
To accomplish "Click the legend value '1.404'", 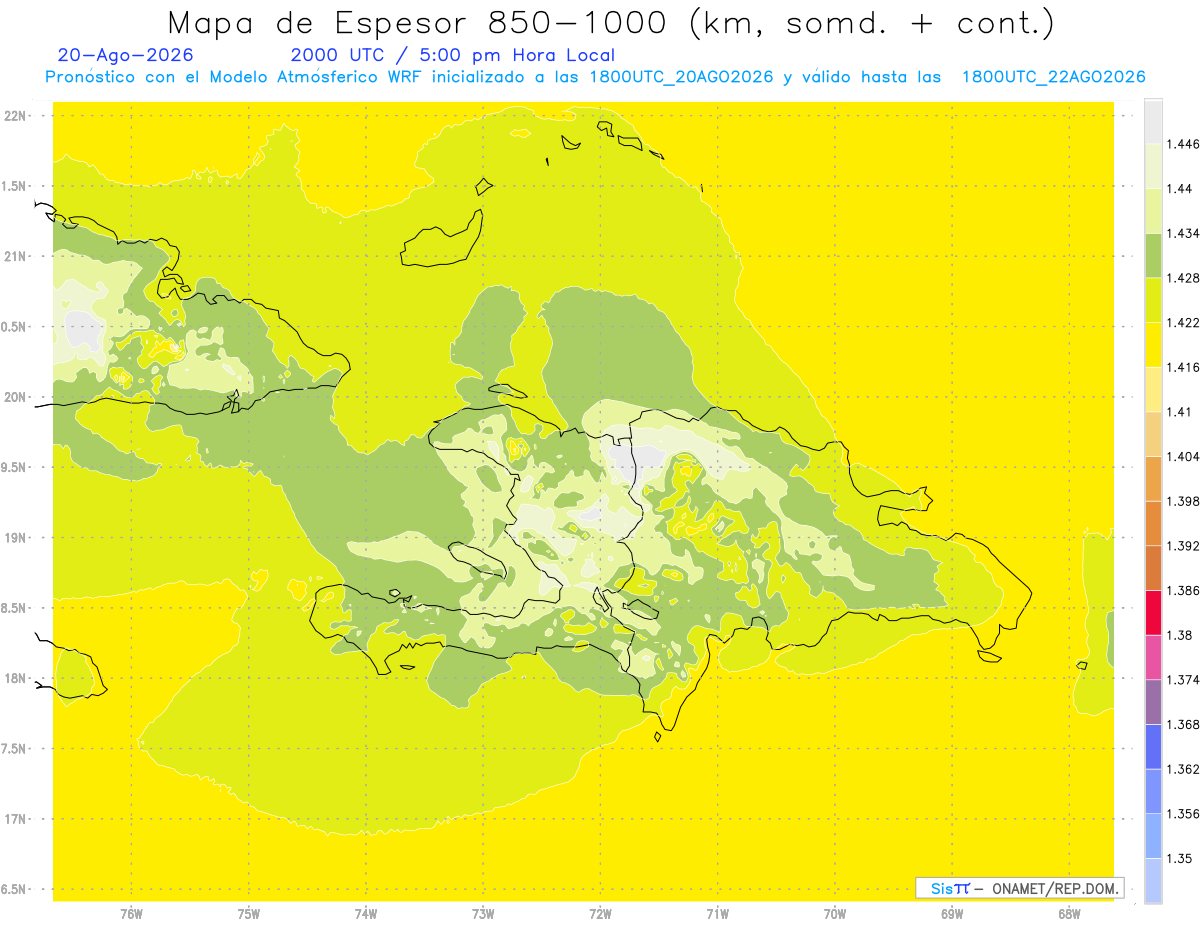I will [x=1183, y=456].
